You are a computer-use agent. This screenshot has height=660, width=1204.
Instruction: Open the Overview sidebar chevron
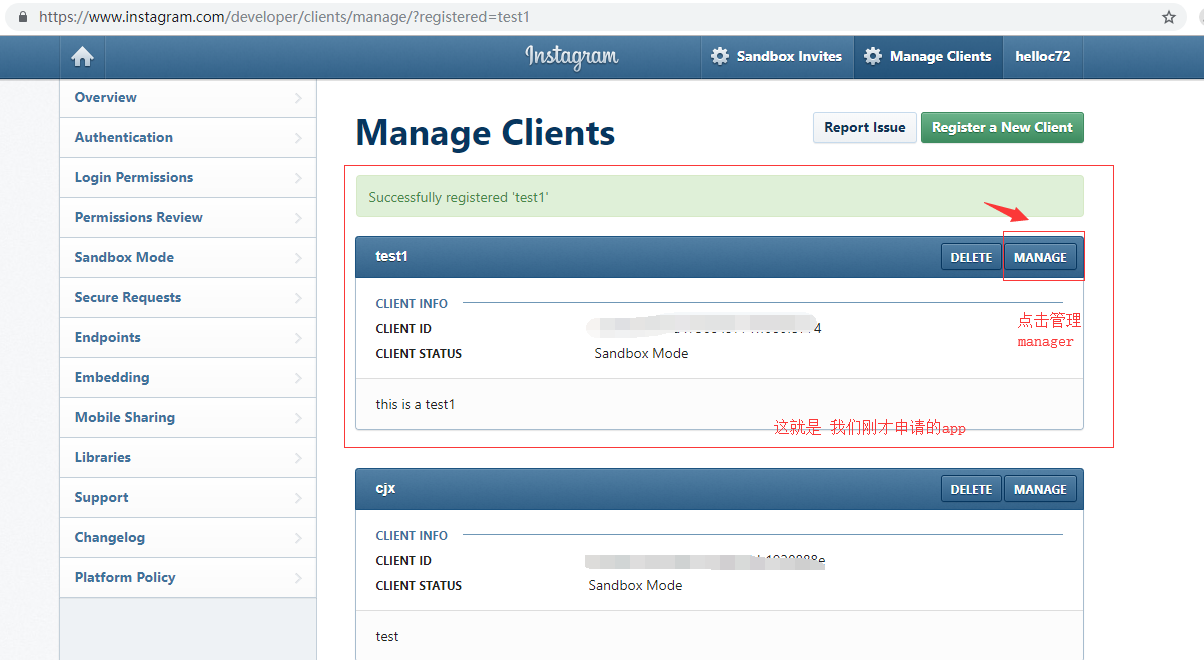298,98
